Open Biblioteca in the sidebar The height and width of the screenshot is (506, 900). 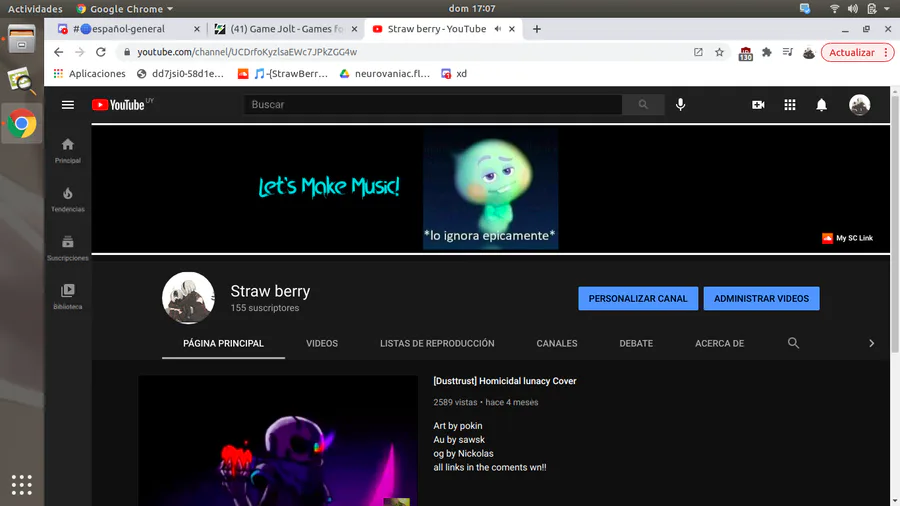tap(68, 297)
